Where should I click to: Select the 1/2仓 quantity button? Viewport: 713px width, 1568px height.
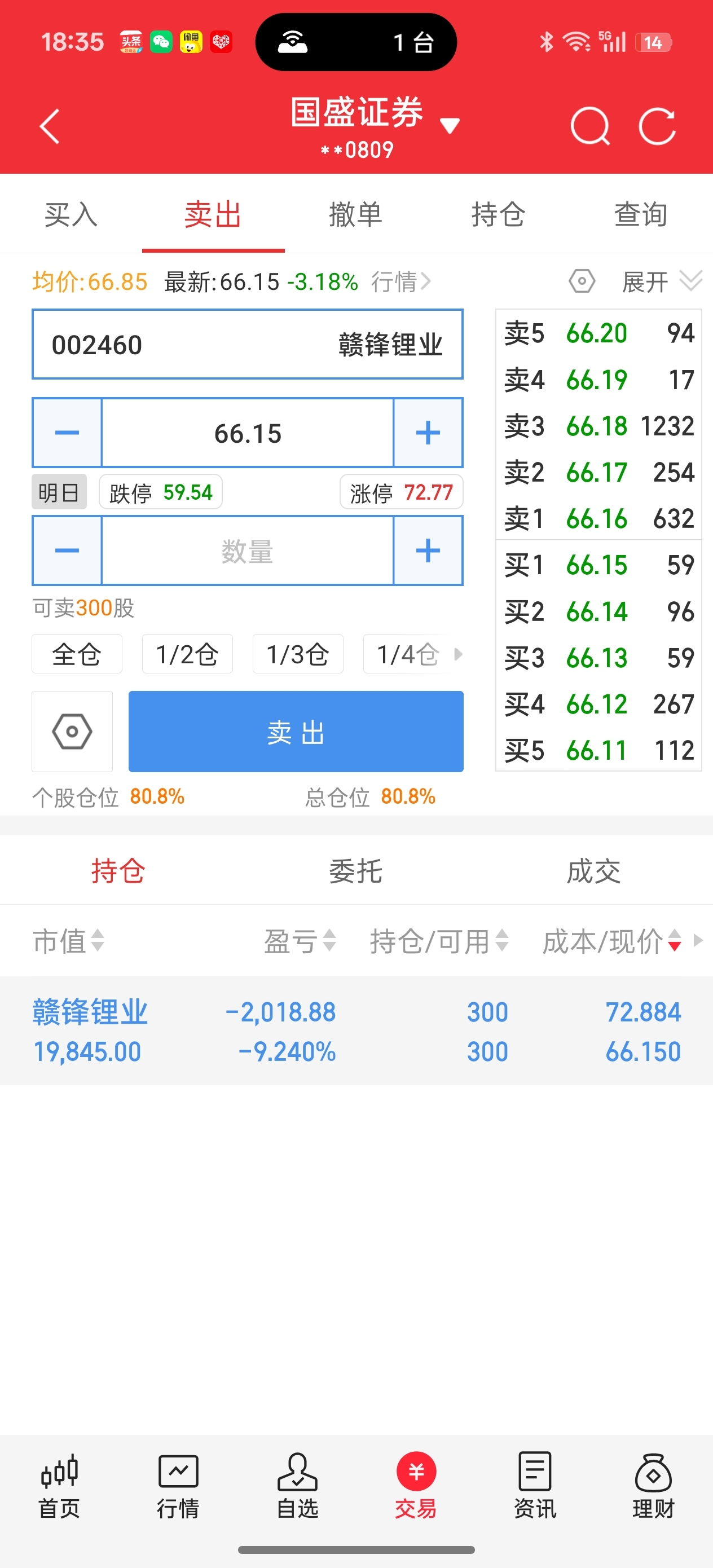187,654
